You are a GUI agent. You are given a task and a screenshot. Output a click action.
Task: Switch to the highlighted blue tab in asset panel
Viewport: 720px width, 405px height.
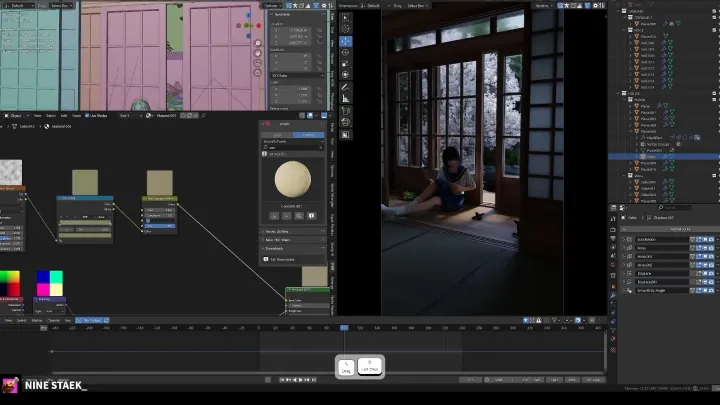click(309, 135)
